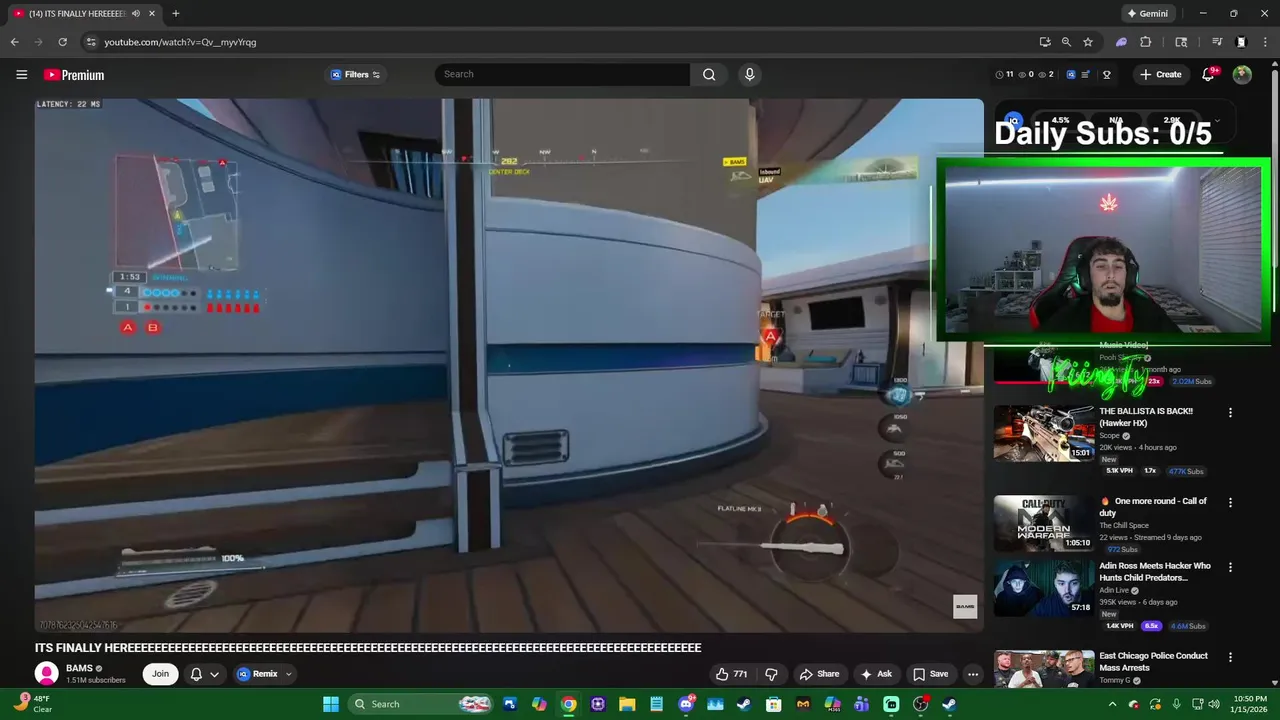This screenshot has width=1280, height=720.
Task: Open options for THE BALLISTA IS BACK video
Action: (x=1230, y=412)
